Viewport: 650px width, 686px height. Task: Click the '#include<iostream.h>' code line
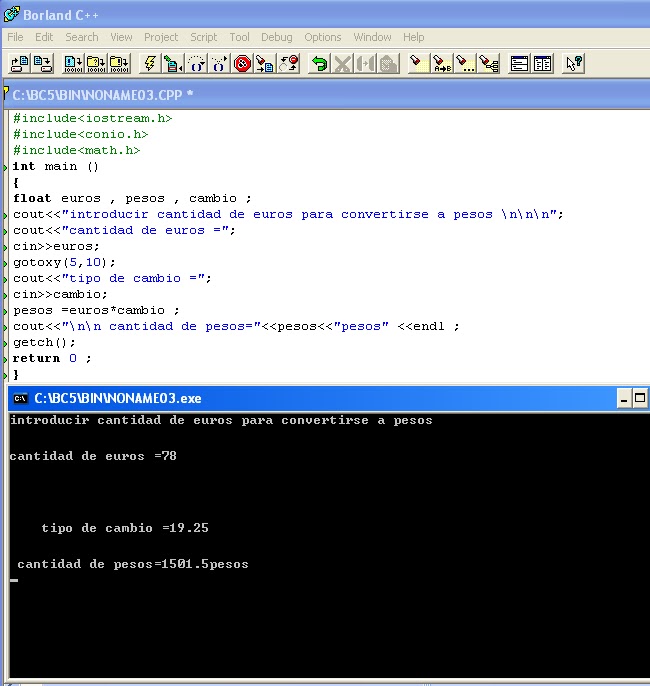pos(92,119)
